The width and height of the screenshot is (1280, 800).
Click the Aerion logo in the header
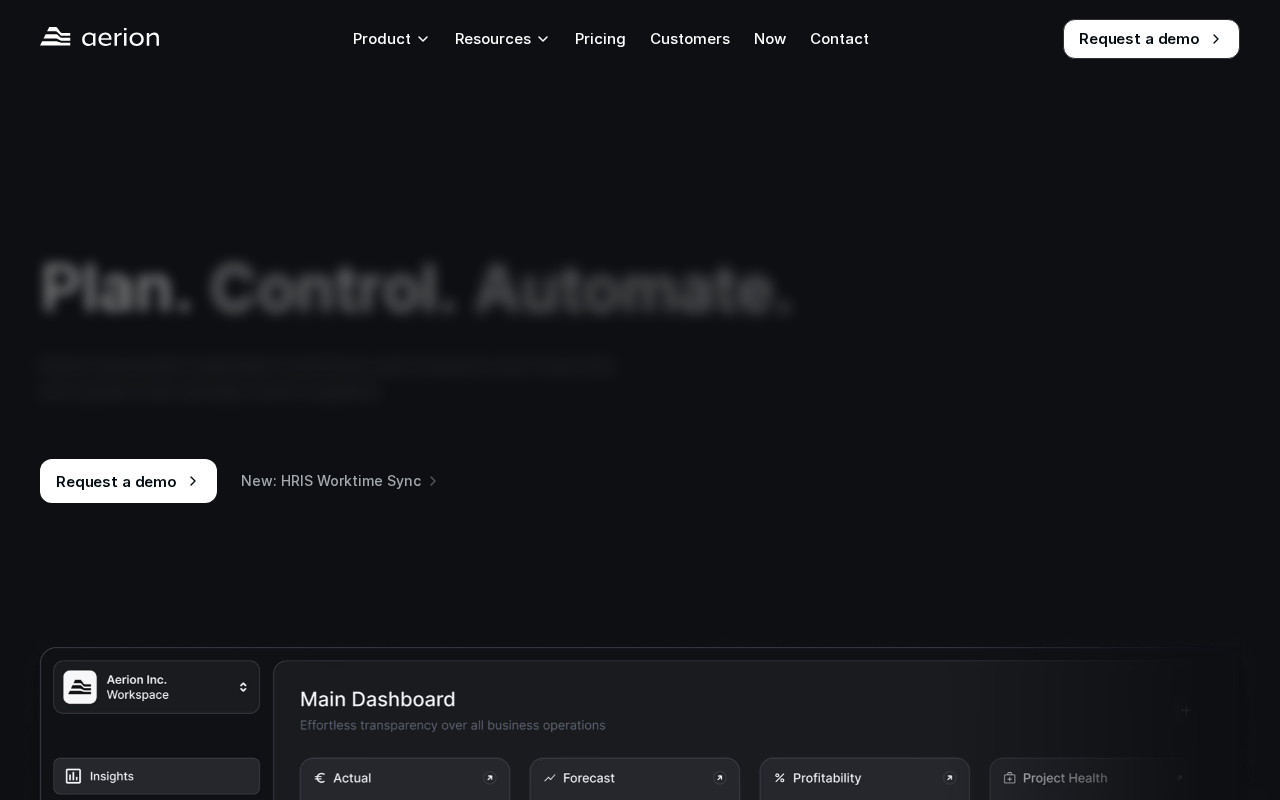[x=100, y=38]
